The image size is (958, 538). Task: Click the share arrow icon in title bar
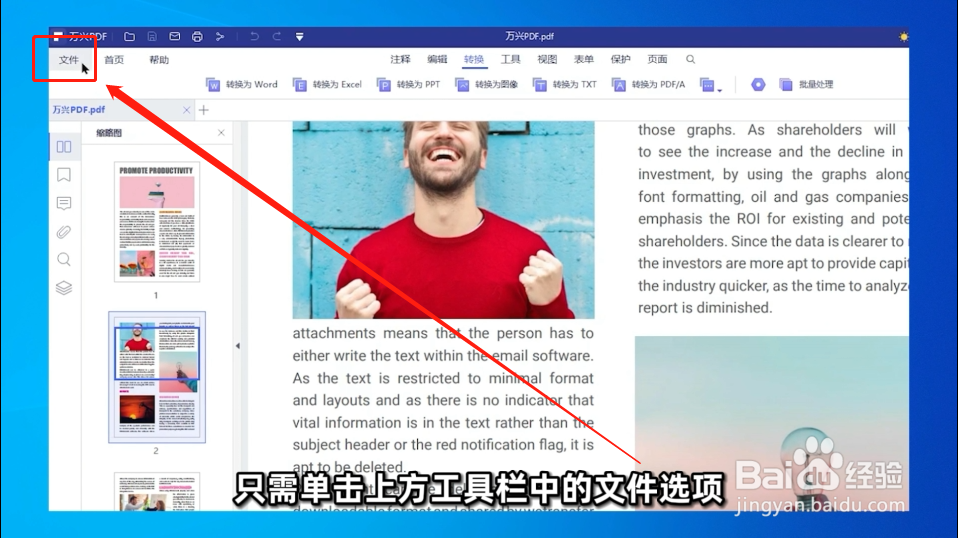[x=220, y=37]
